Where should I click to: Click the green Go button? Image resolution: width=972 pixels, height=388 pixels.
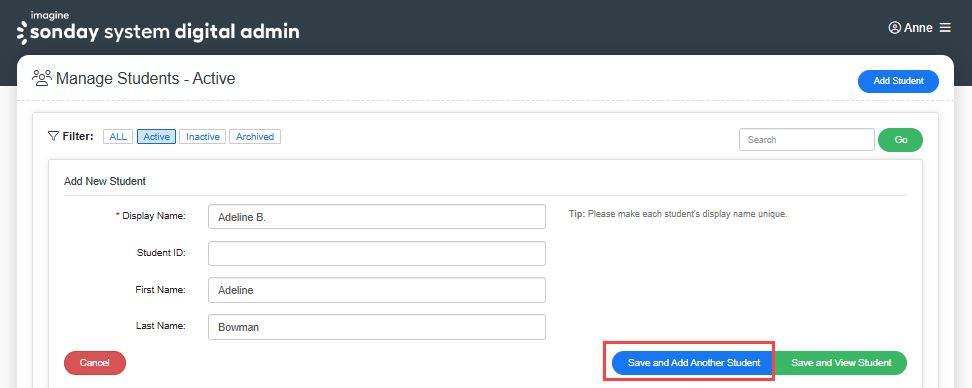pos(901,139)
